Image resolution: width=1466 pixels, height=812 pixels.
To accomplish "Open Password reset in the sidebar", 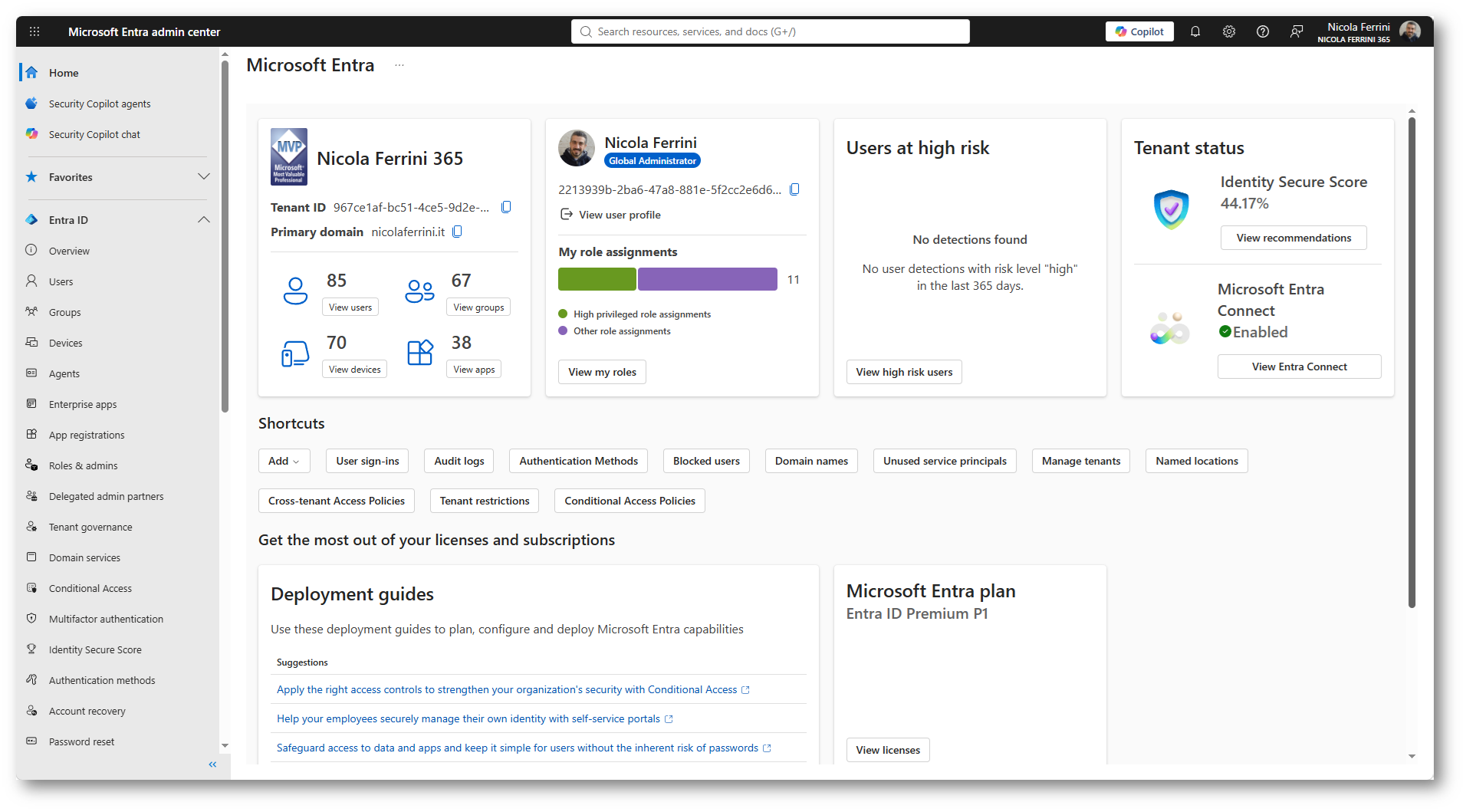I will (x=81, y=741).
